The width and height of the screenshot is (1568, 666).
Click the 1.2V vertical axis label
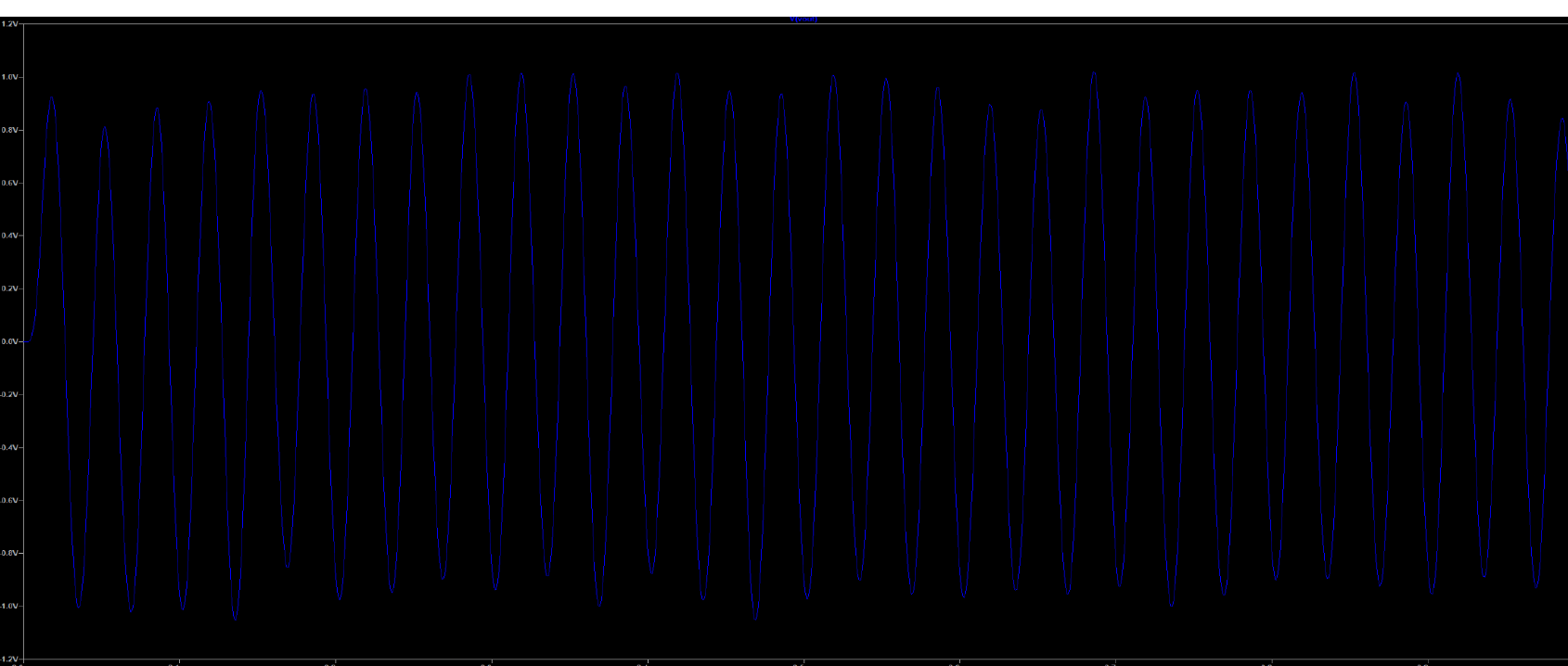point(10,25)
